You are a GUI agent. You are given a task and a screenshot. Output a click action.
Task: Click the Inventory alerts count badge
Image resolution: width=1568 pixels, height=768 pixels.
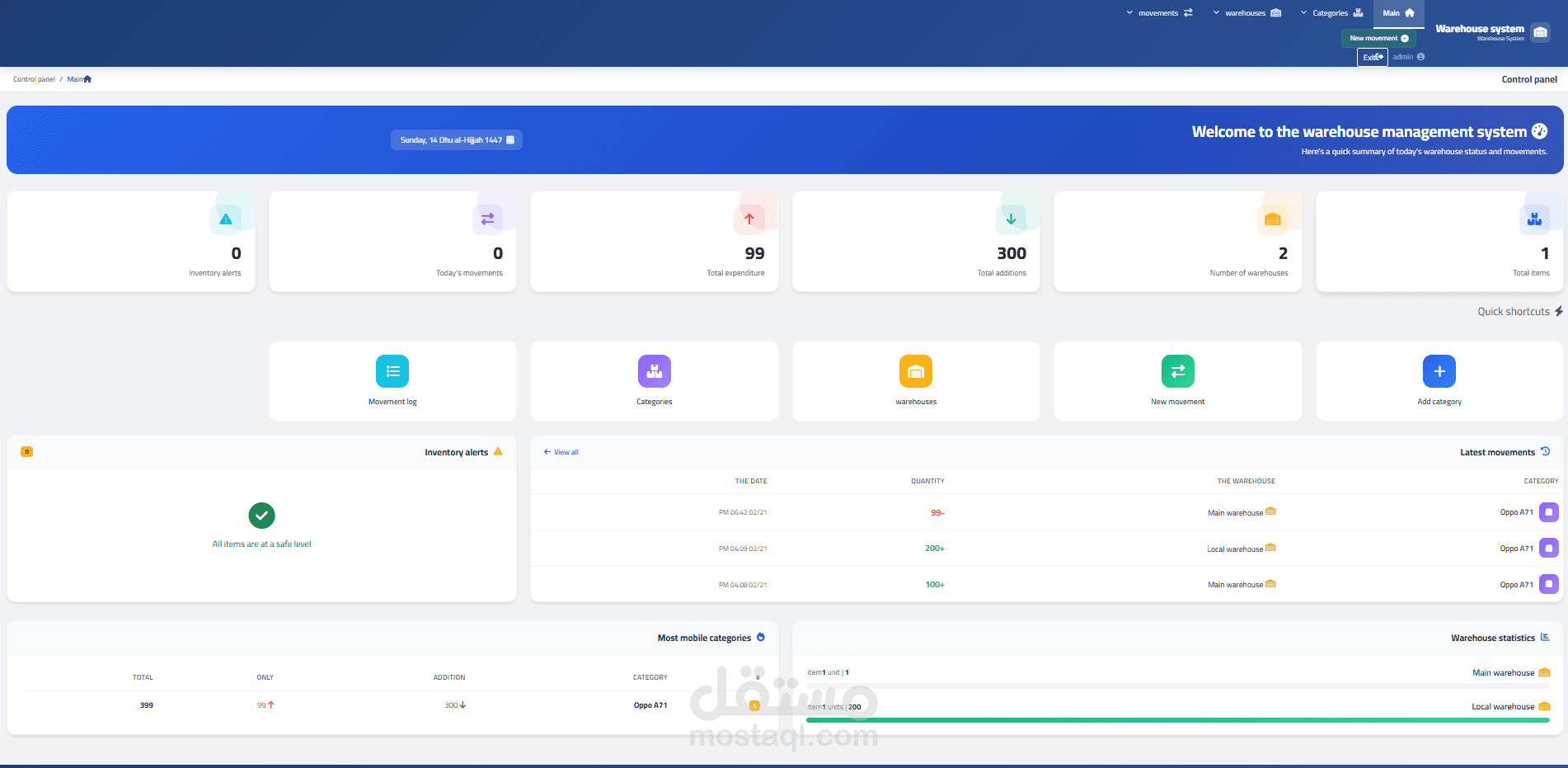click(26, 452)
